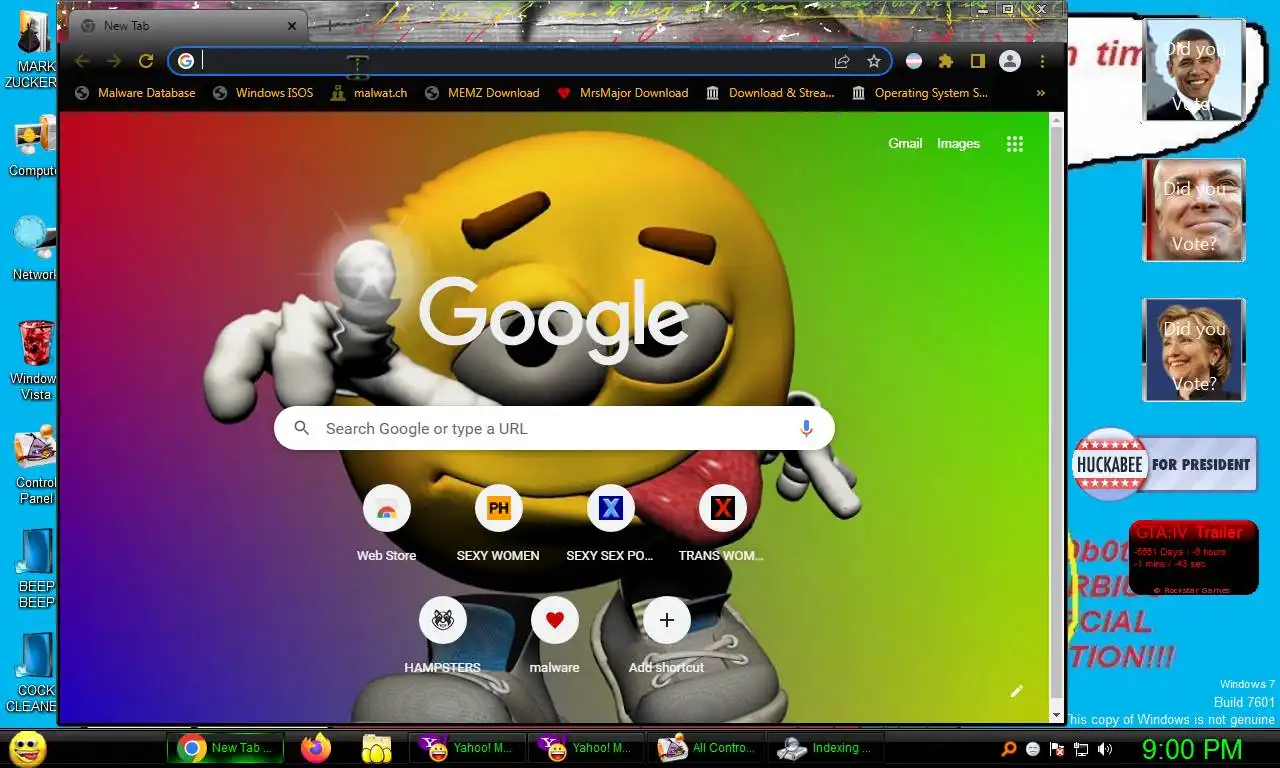1280x768 pixels.
Task: Switch to All Contro... taskbar window
Action: coord(706,748)
